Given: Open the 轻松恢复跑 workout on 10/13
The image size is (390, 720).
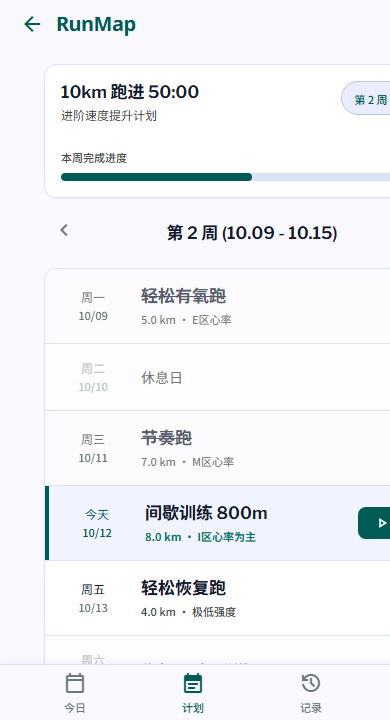Looking at the screenshot, I should pyautogui.click(x=217, y=598).
